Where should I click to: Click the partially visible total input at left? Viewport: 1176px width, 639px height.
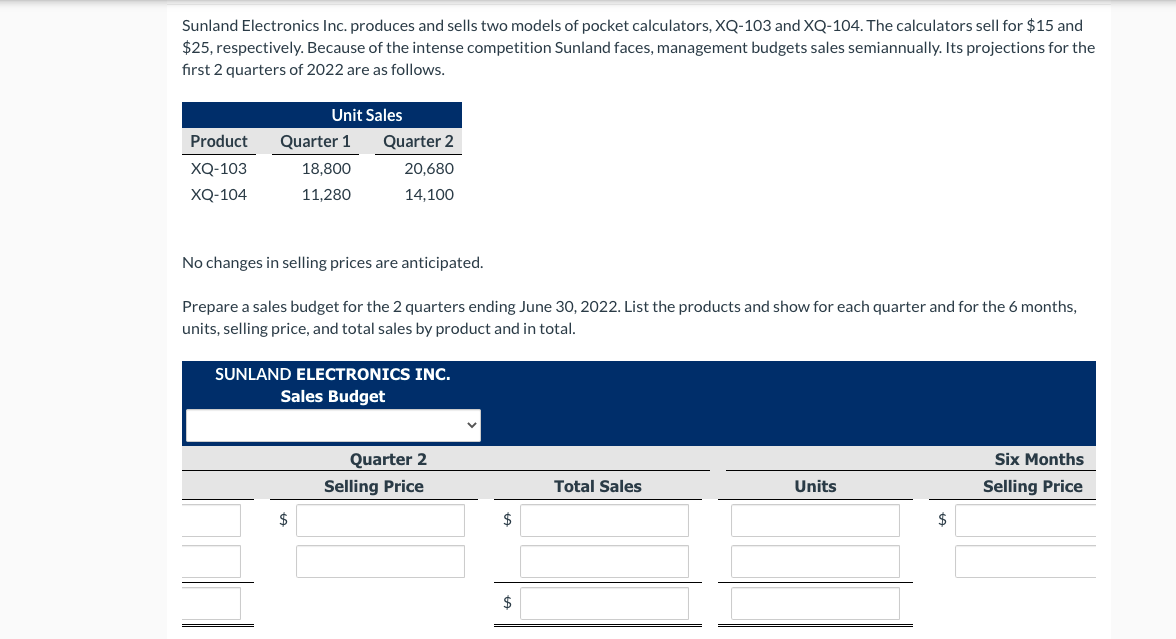pos(212,604)
